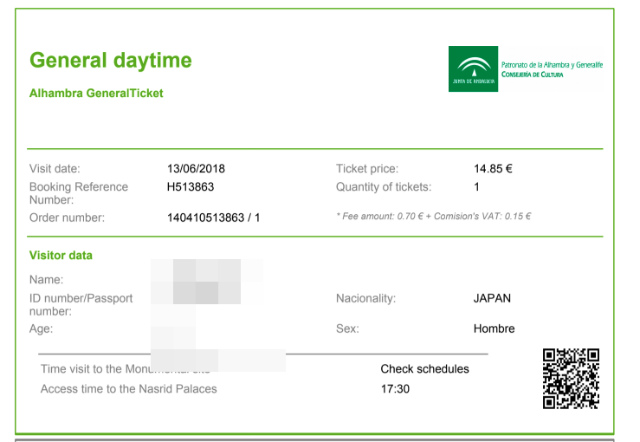The width and height of the screenshot is (640, 442).
Task: Select Nasrid Palaces access time 17:30
Action: coord(395,389)
